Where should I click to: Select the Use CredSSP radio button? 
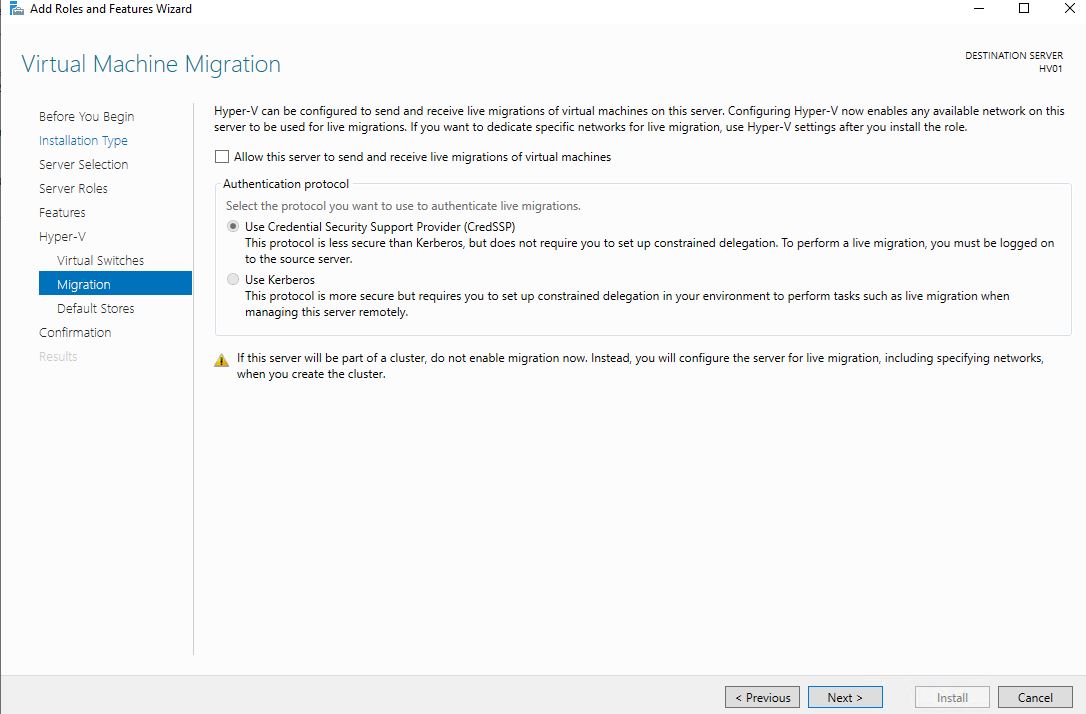(233, 227)
